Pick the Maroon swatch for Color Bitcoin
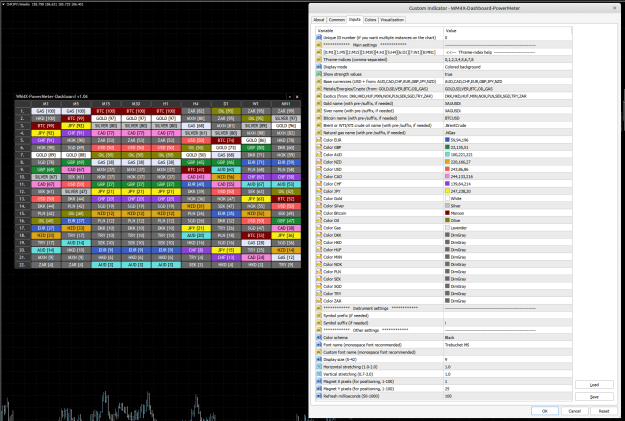The height and width of the screenshot is (421, 625). point(447,213)
